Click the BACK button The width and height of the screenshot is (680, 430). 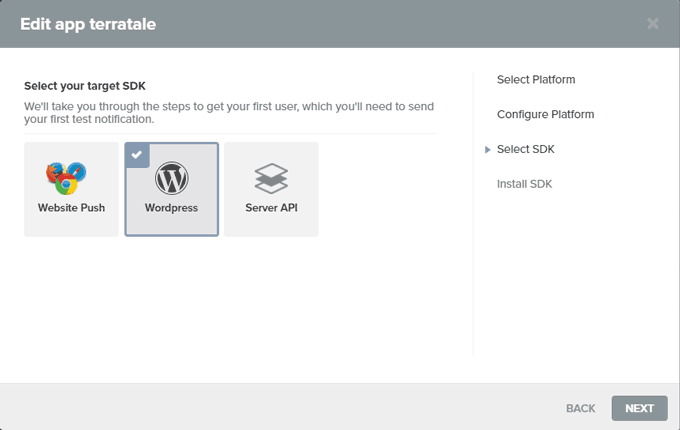(x=580, y=408)
